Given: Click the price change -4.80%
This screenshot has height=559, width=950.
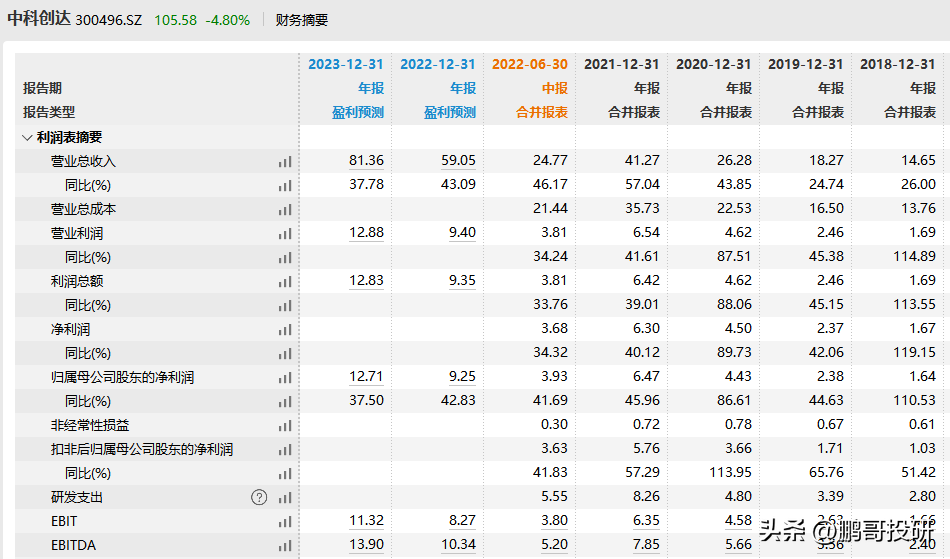Looking at the screenshot, I should coord(228,20).
